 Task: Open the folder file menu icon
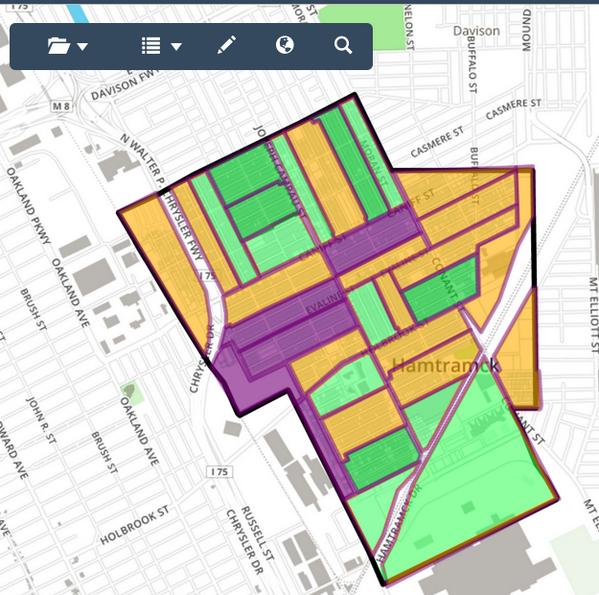tap(59, 46)
